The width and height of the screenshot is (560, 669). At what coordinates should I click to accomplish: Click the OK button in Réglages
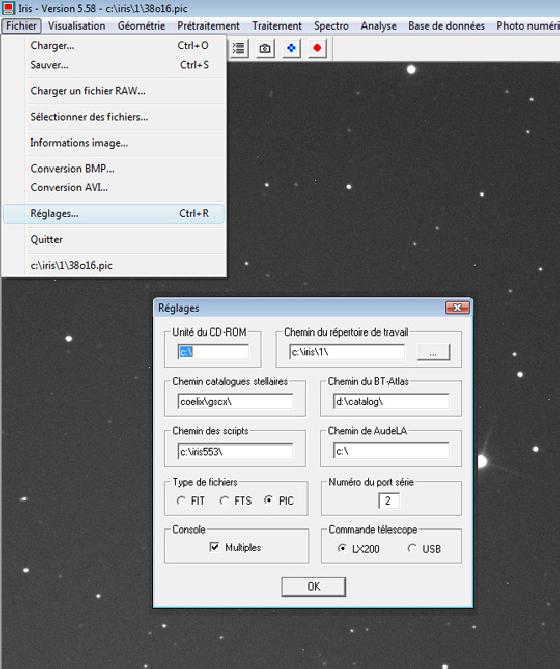coord(313,587)
